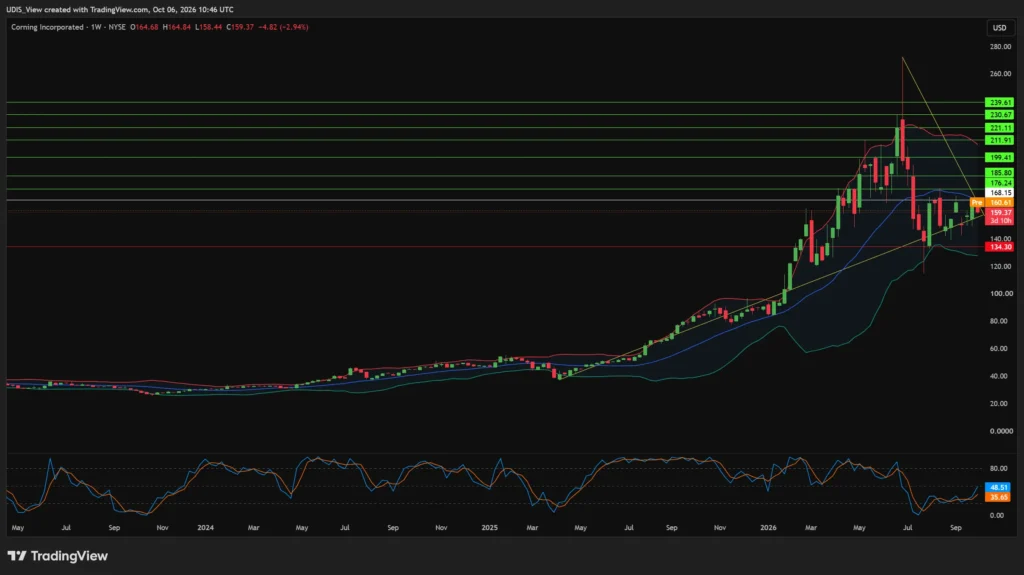This screenshot has height=575, width=1024.
Task: Select the 185.80 green price label
Action: (999, 173)
